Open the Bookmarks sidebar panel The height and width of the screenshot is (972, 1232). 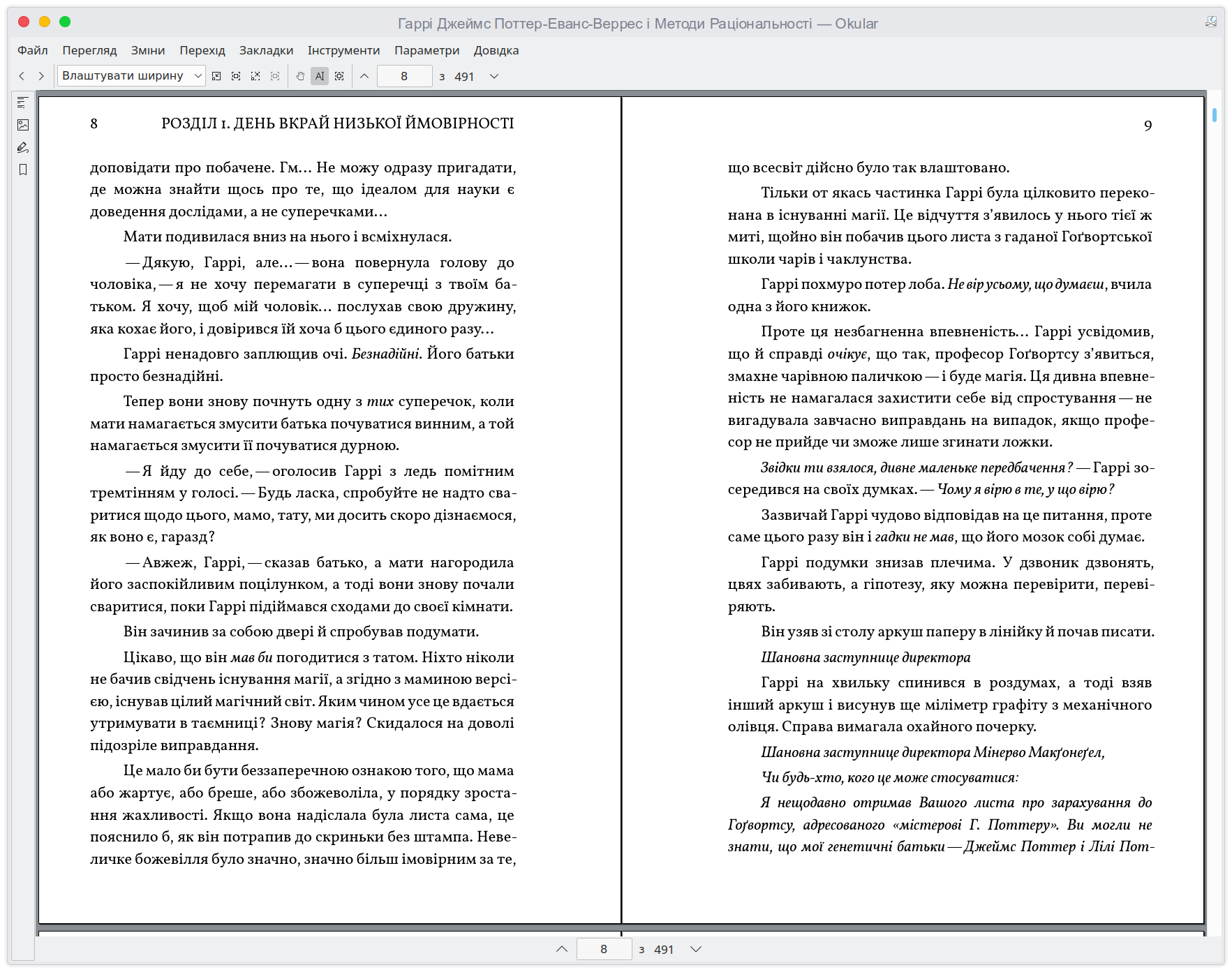23,170
